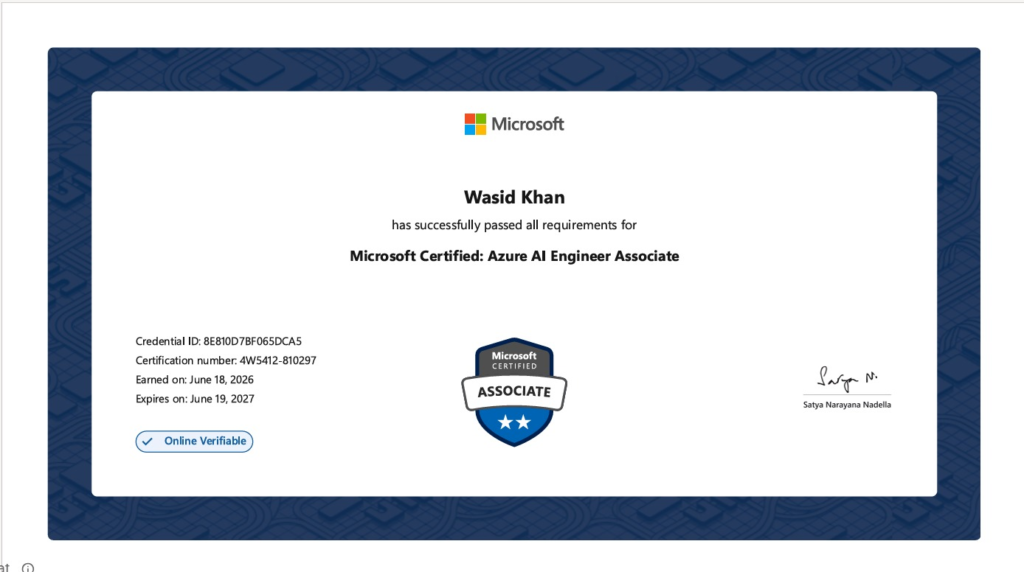Viewport: 1024px width, 572px height.
Task: Click the two stars on Associate badge
Action: [x=514, y=422]
